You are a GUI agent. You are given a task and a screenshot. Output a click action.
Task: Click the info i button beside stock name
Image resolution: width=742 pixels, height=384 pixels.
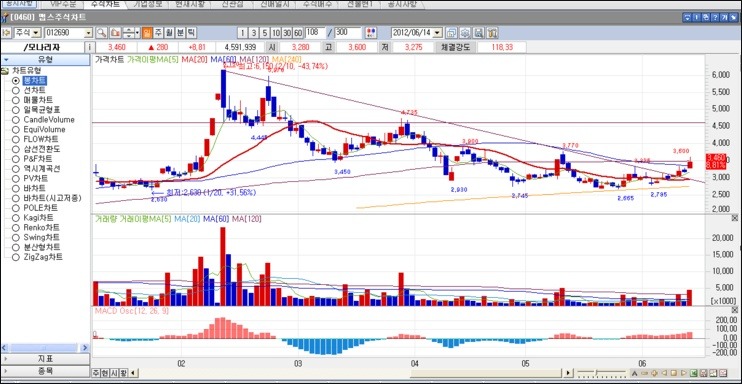[x=89, y=47]
